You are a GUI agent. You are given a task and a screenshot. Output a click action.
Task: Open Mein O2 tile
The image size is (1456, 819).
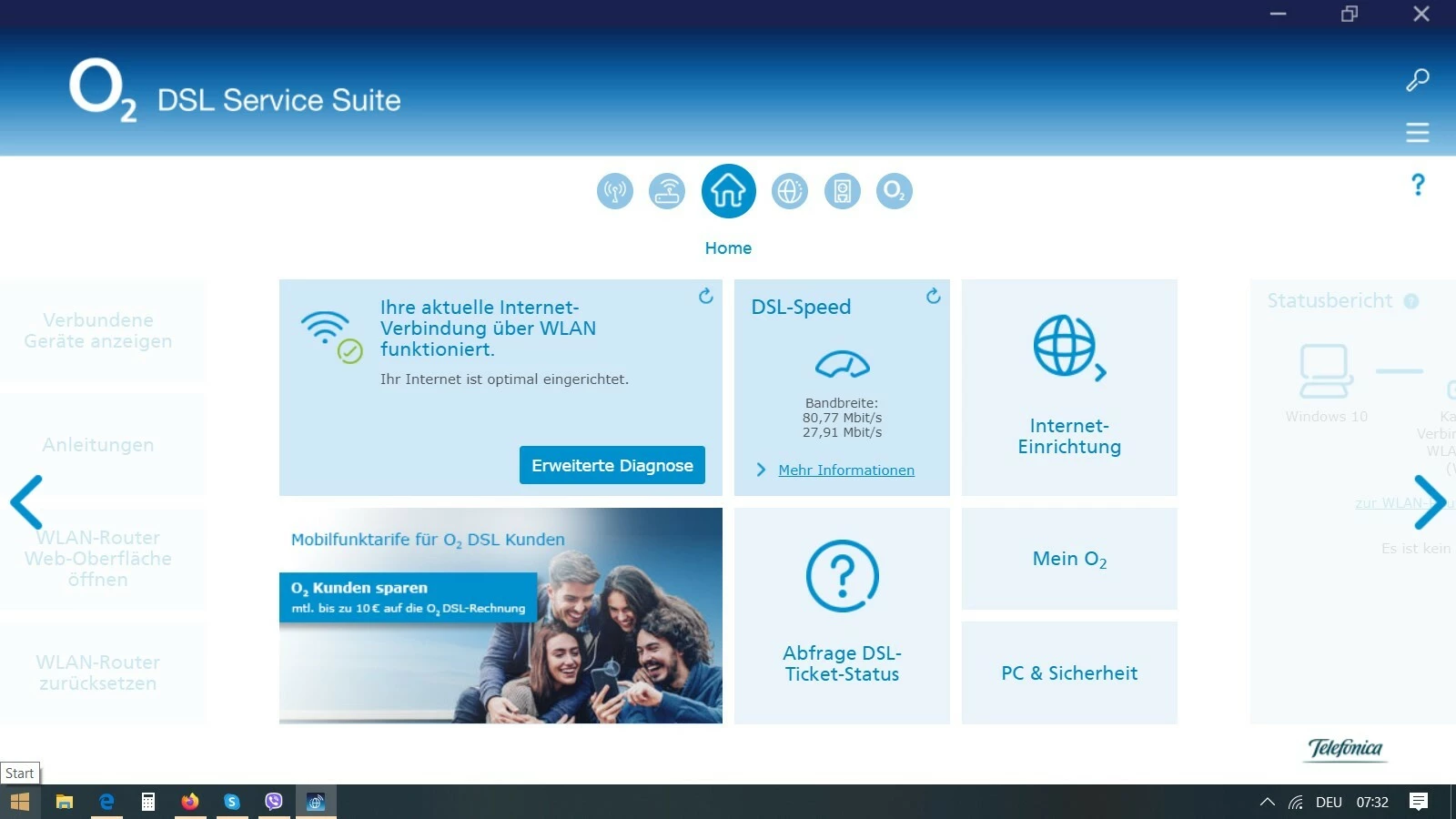pyautogui.click(x=1069, y=559)
